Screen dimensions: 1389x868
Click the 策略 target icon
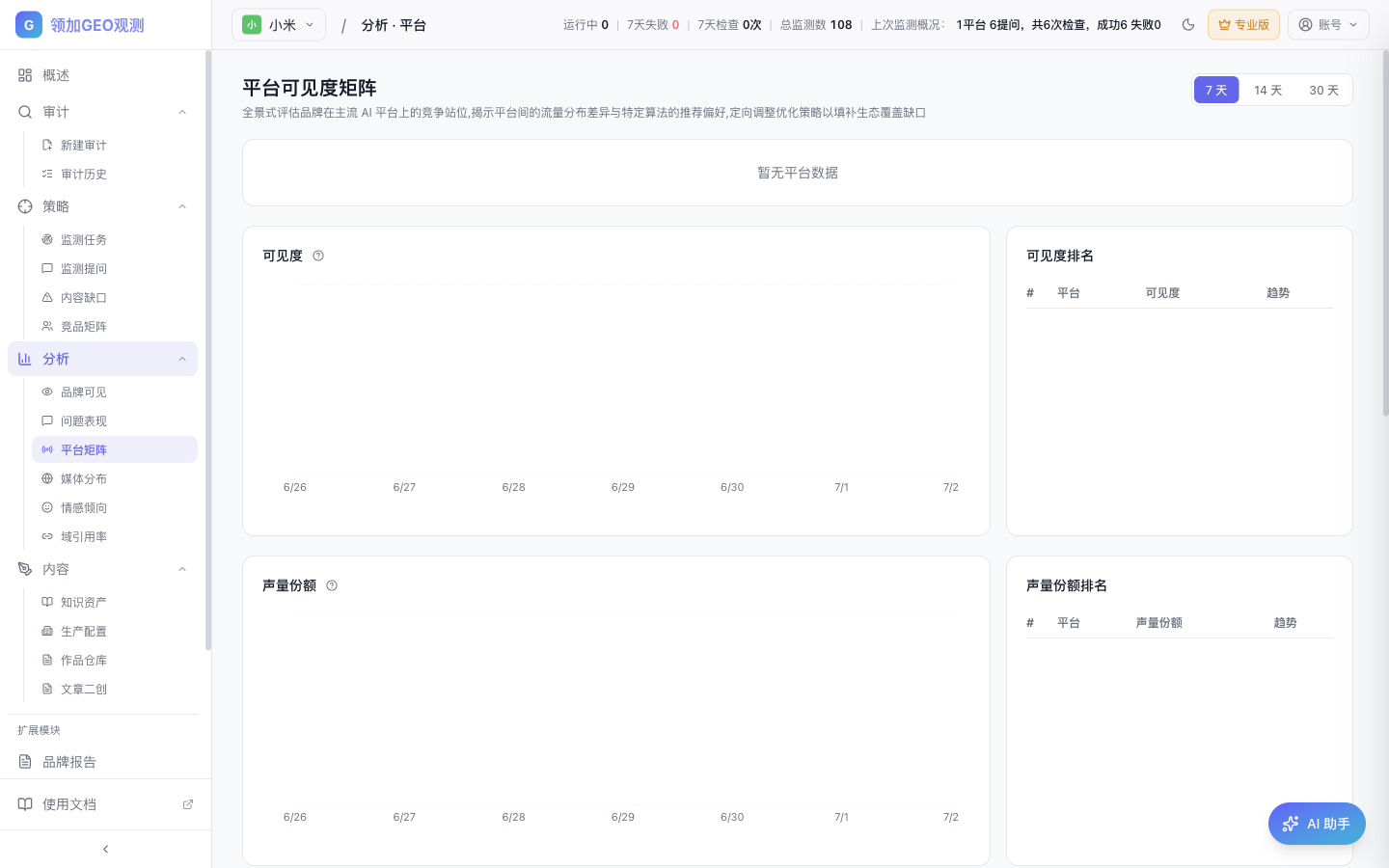point(25,206)
